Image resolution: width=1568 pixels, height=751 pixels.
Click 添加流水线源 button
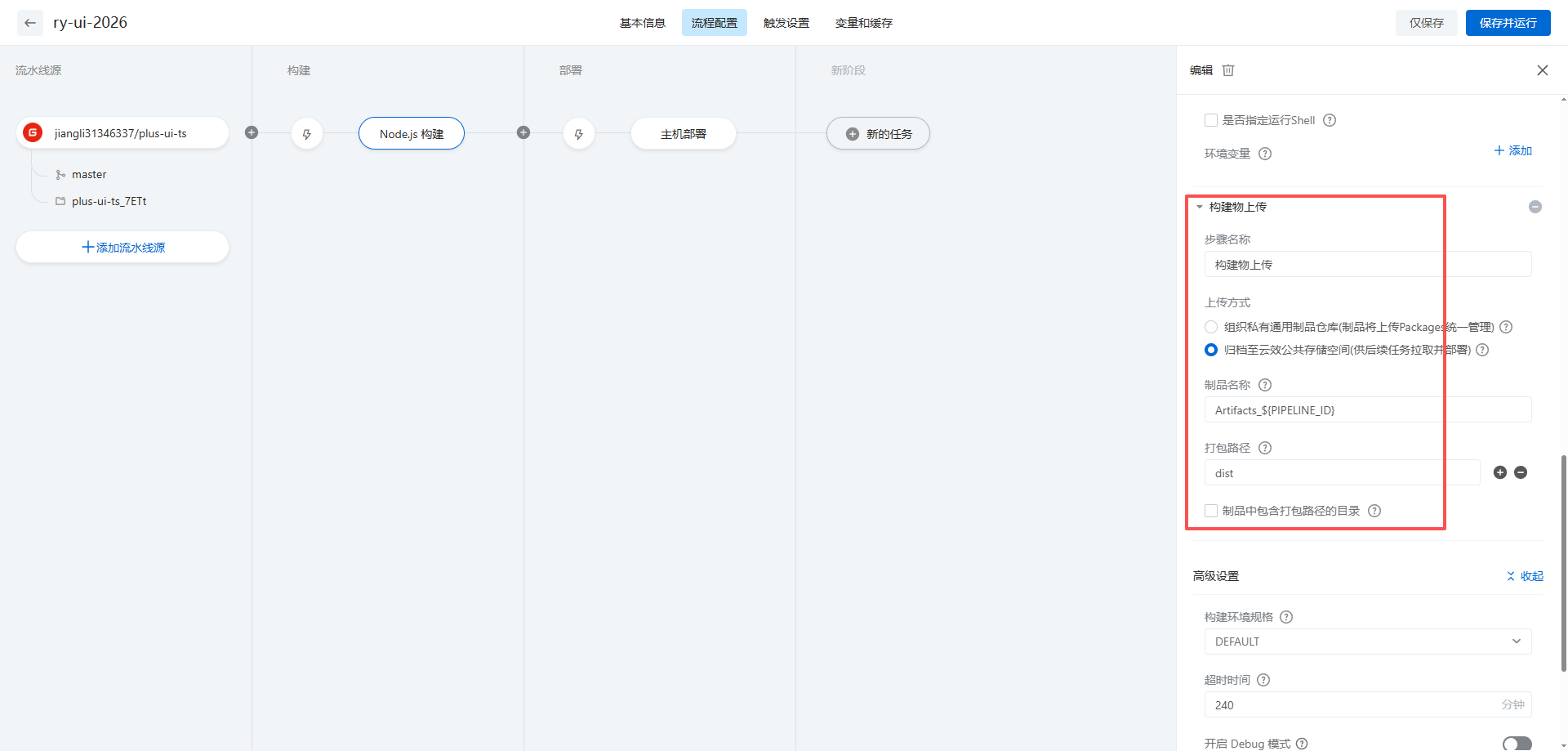click(122, 247)
